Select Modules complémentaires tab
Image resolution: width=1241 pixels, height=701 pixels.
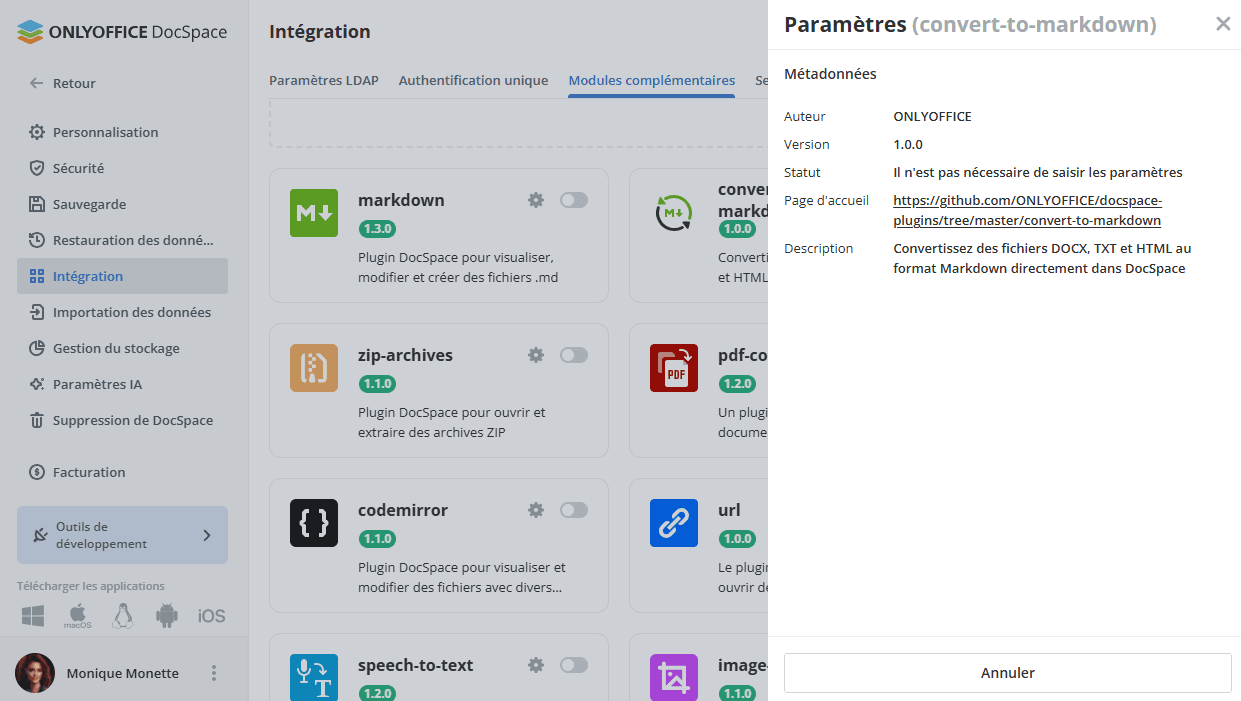pyautogui.click(x=651, y=80)
